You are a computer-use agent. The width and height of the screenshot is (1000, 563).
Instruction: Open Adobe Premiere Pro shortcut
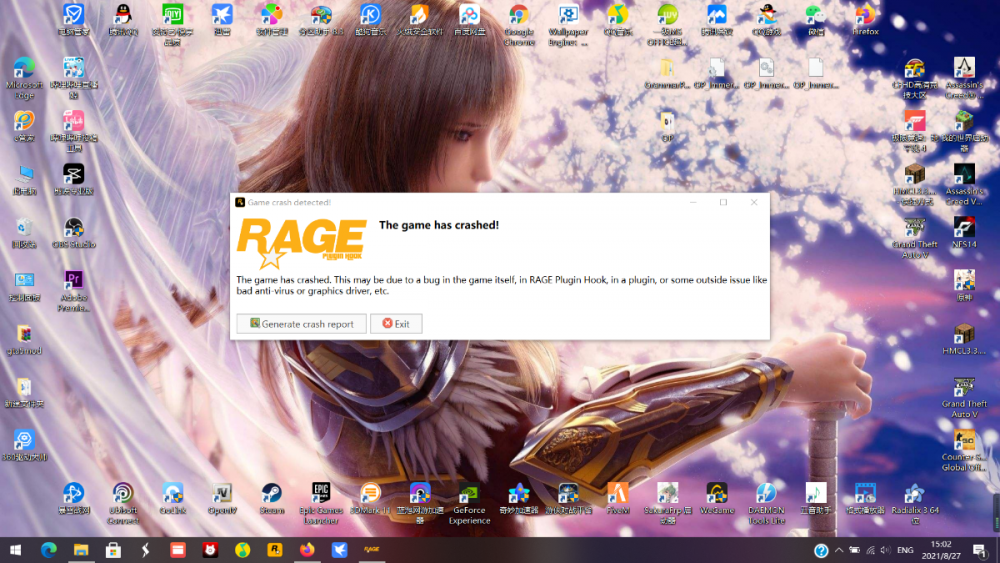pyautogui.click(x=73, y=281)
